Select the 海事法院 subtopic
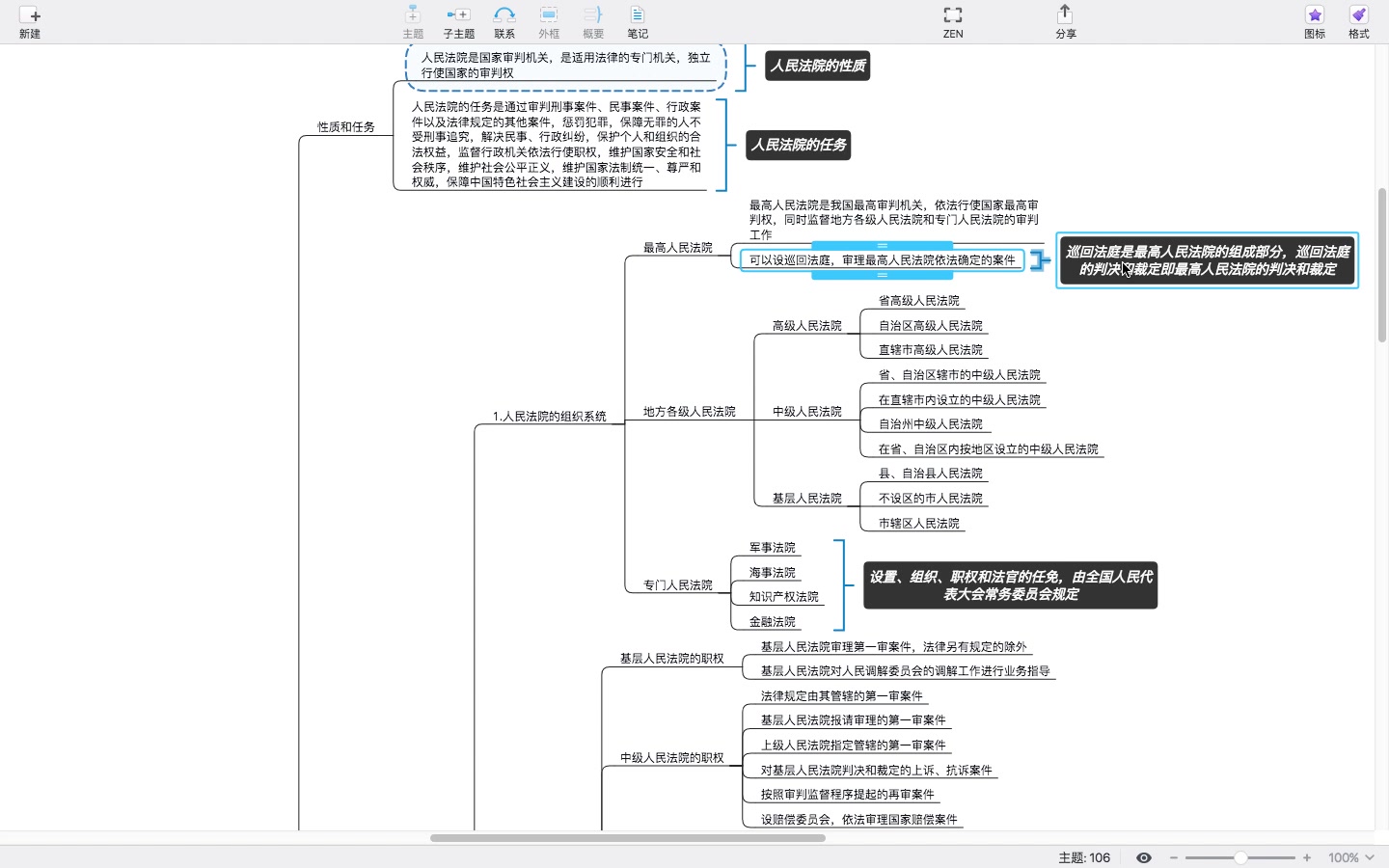 click(x=773, y=573)
